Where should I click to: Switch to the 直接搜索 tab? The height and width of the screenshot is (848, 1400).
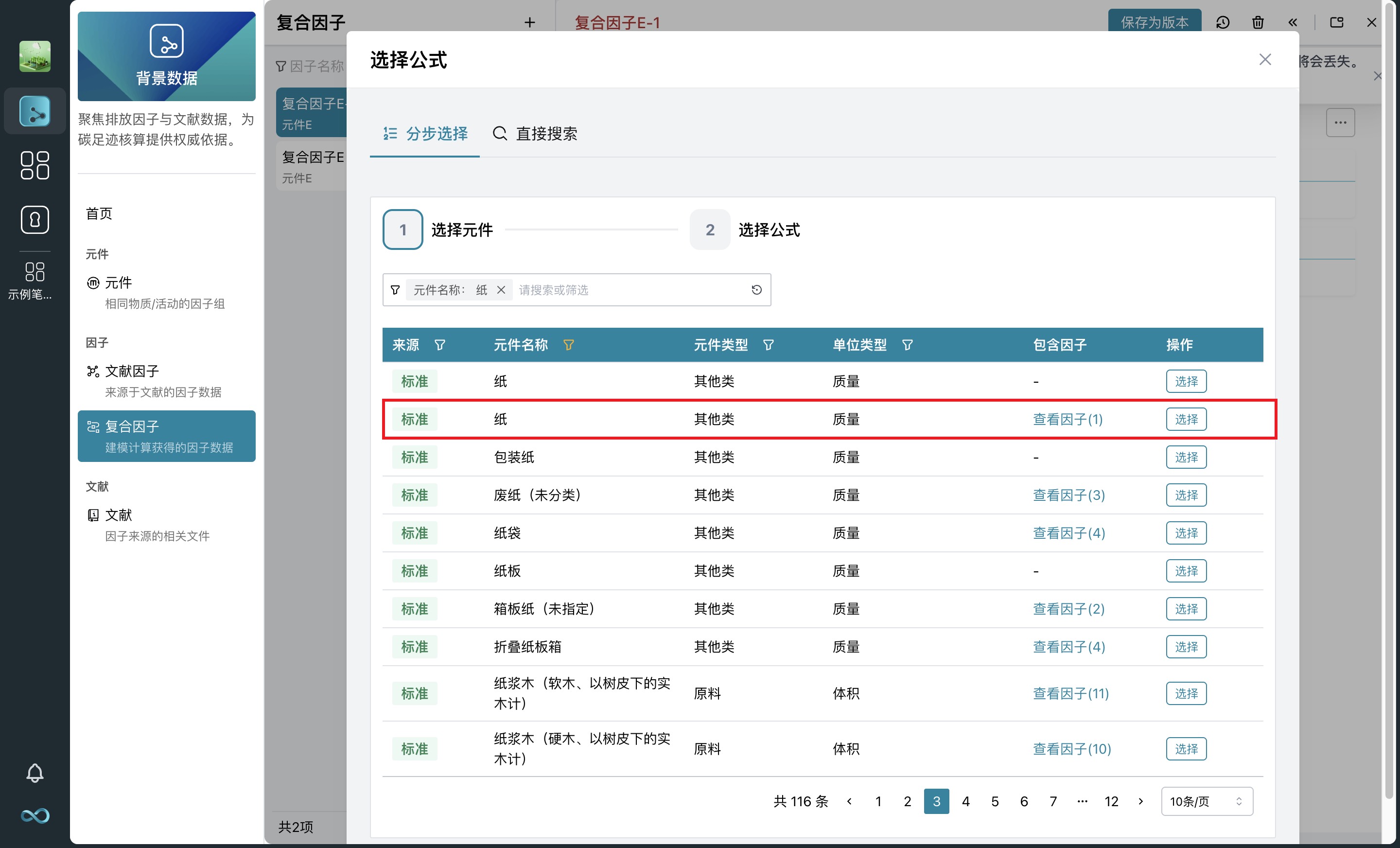click(535, 134)
